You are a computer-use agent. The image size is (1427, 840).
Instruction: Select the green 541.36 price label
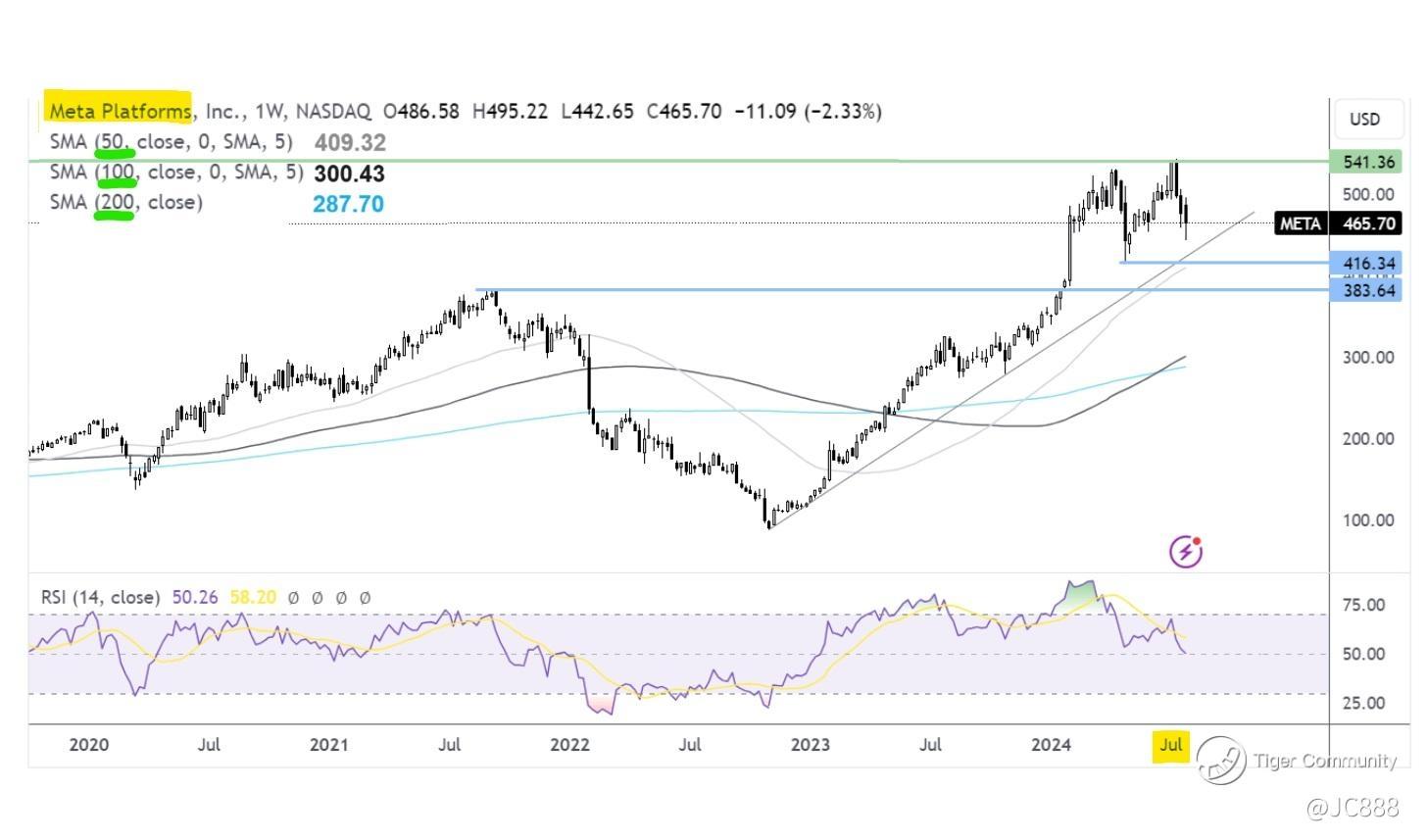coord(1365,162)
